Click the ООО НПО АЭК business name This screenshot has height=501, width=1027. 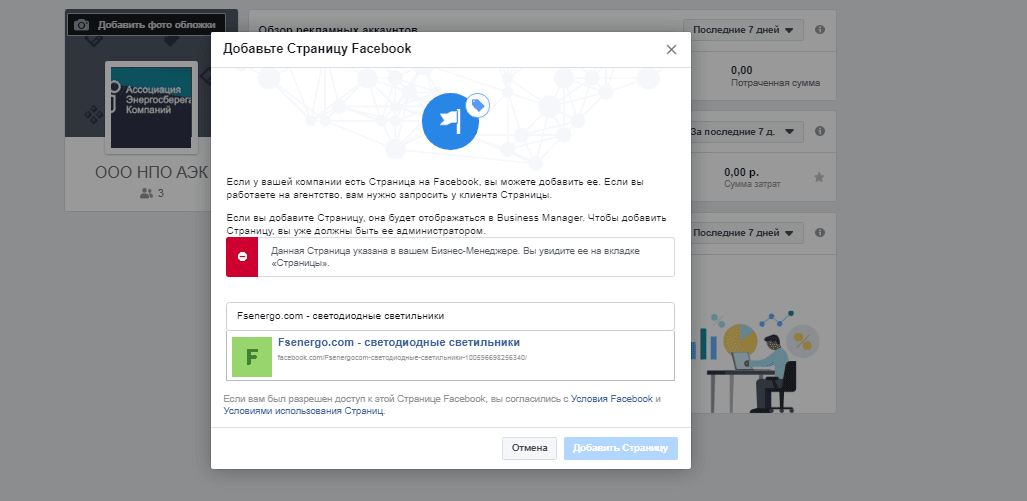[151, 173]
